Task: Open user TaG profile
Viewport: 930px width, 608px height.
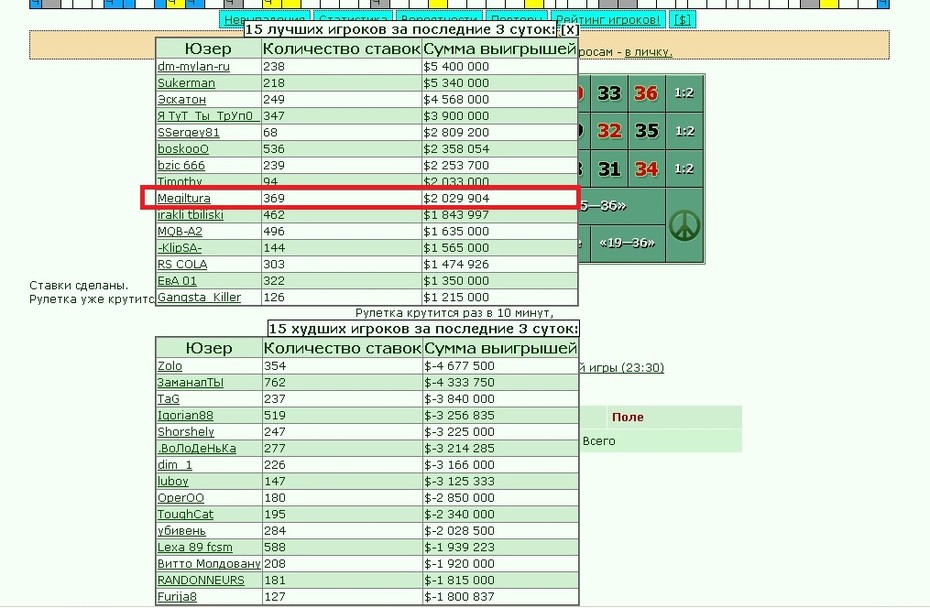Action: 168,399
